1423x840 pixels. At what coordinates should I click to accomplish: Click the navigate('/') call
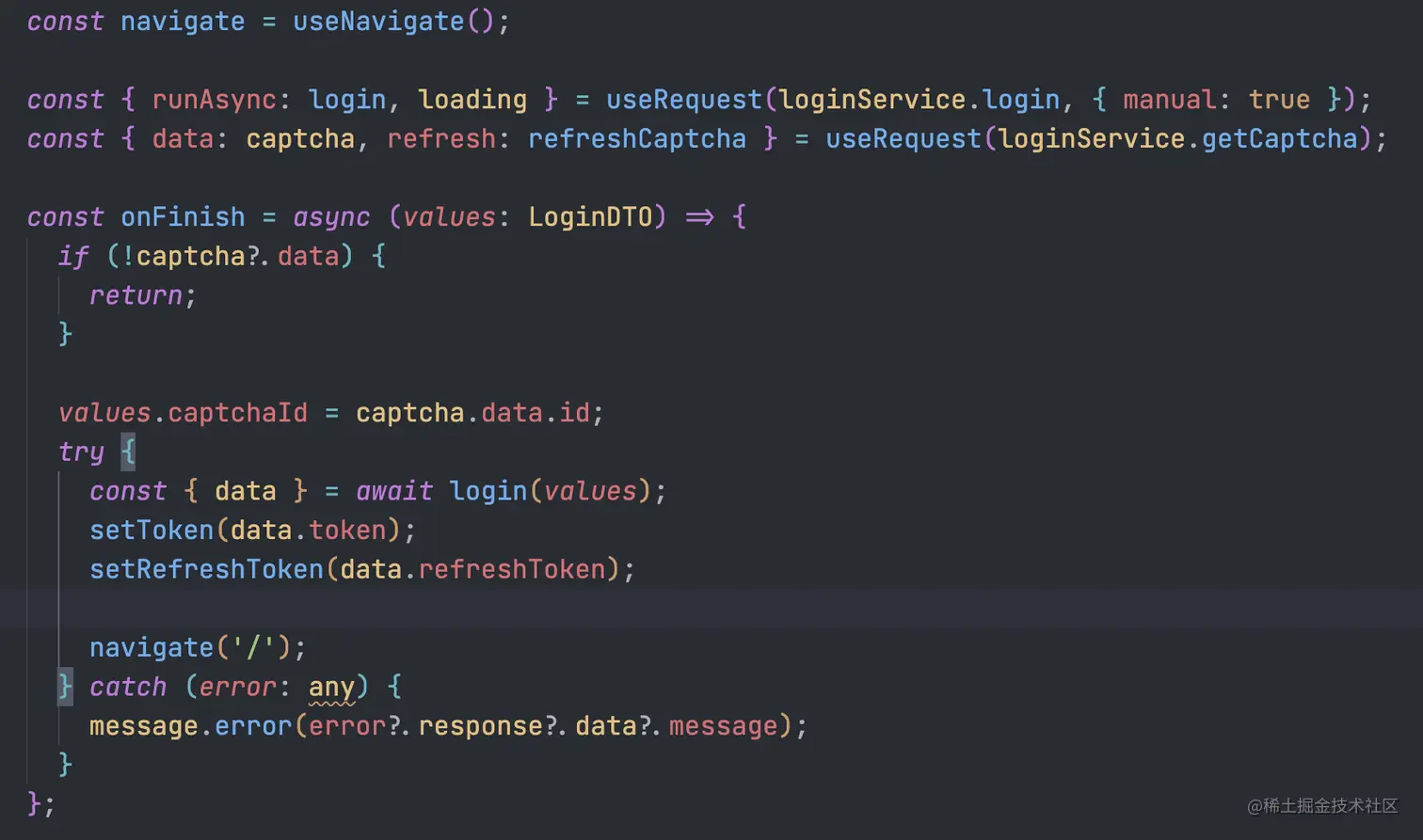pyautogui.click(x=190, y=648)
